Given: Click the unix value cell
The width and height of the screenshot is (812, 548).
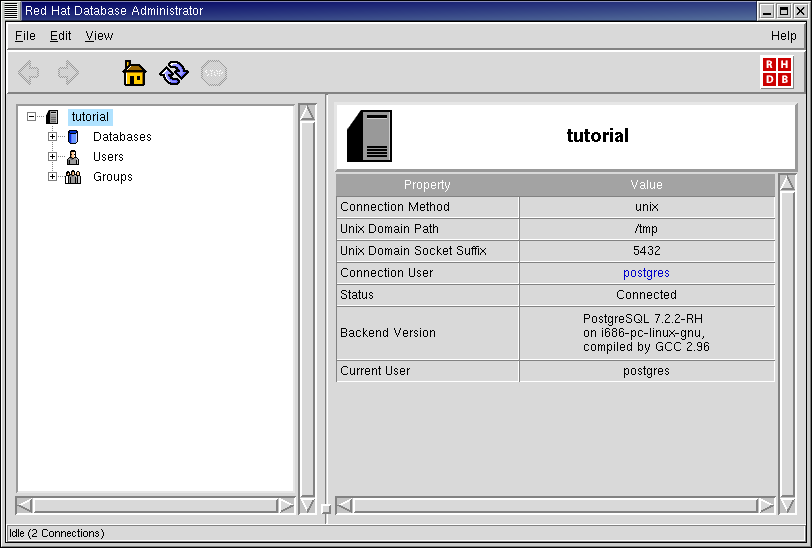Looking at the screenshot, I should [x=647, y=207].
